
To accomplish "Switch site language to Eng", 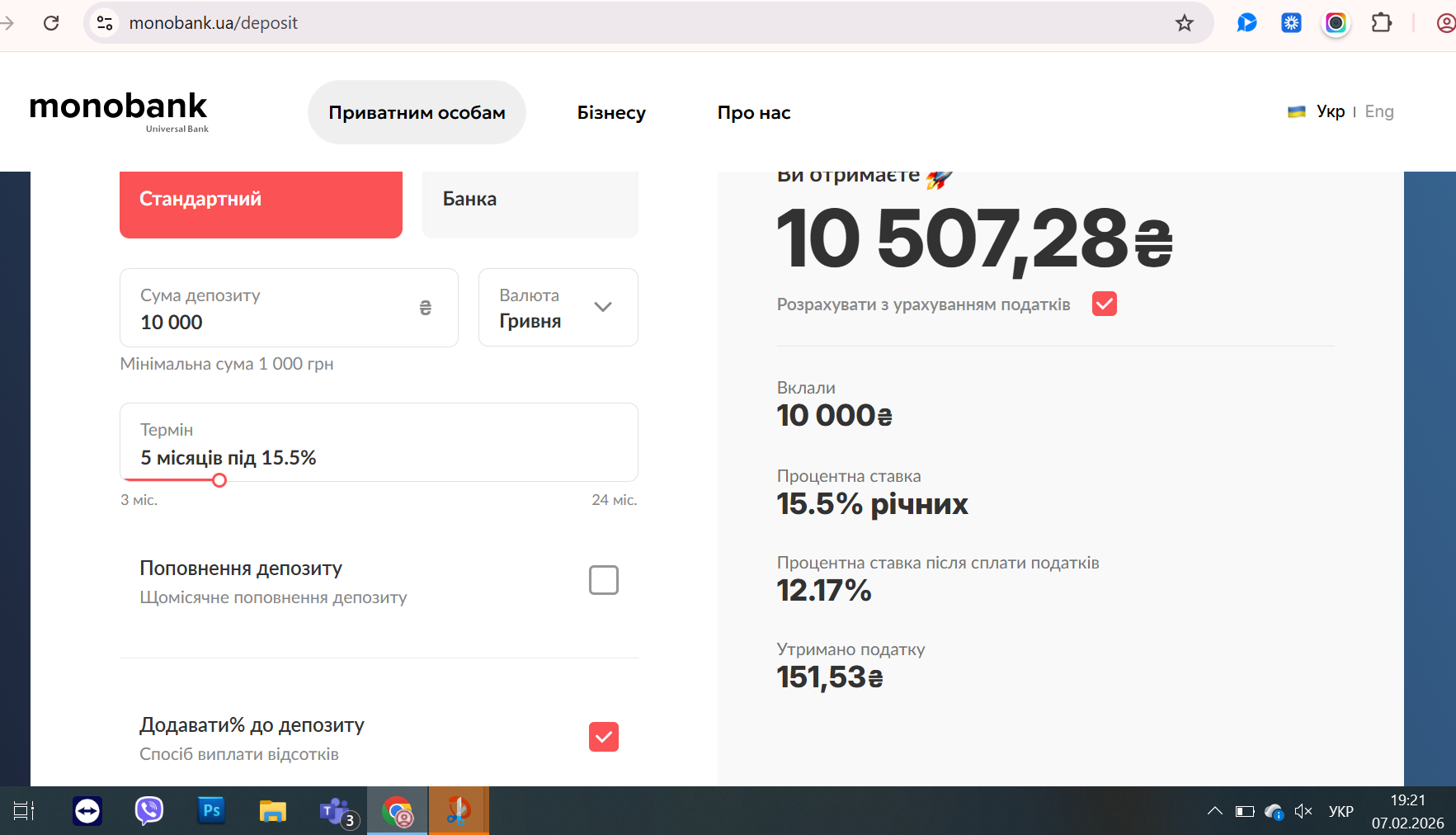I will (1379, 111).
